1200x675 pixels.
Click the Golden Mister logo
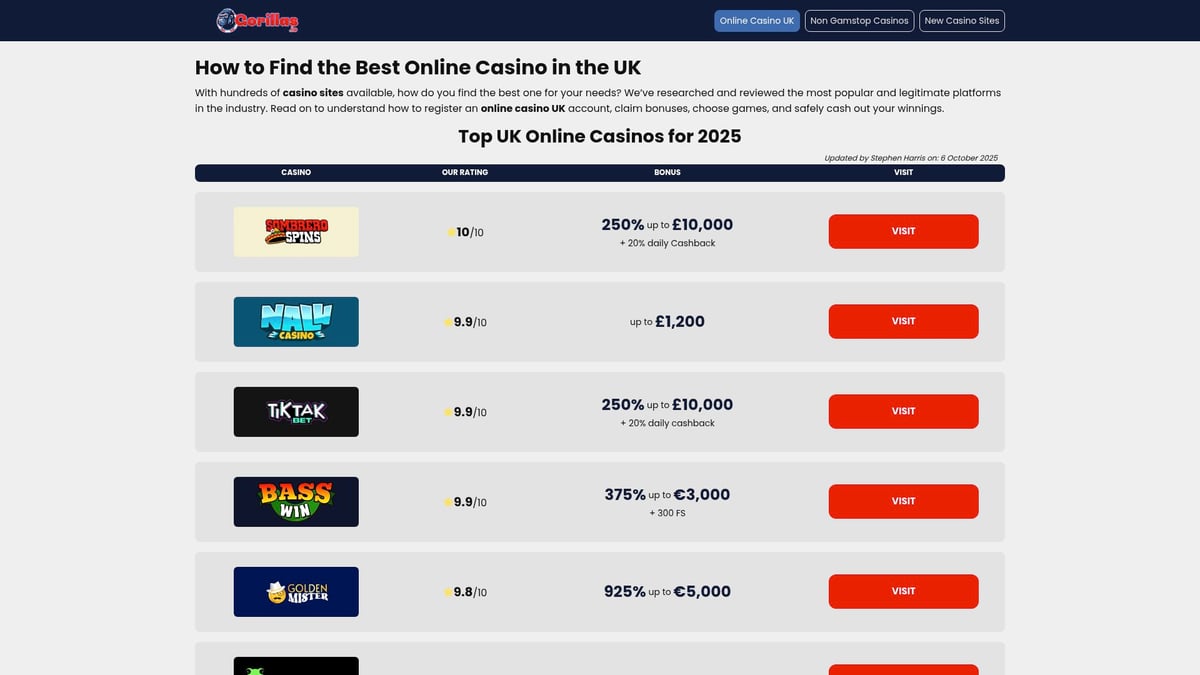click(296, 592)
